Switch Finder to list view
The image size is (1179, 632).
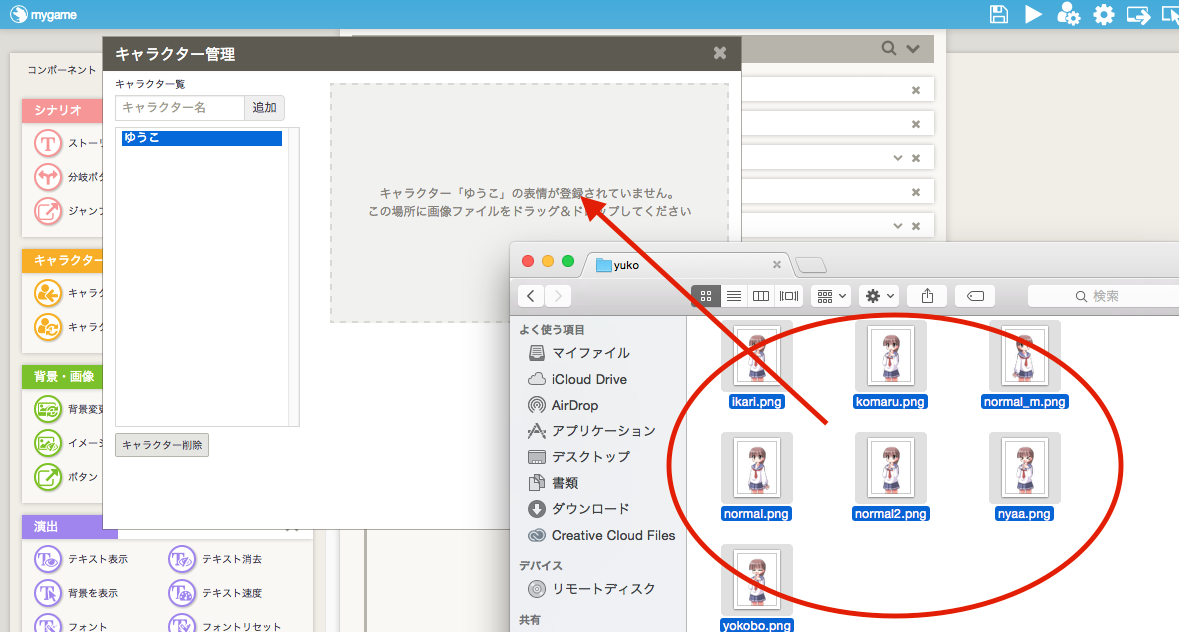pos(733,296)
